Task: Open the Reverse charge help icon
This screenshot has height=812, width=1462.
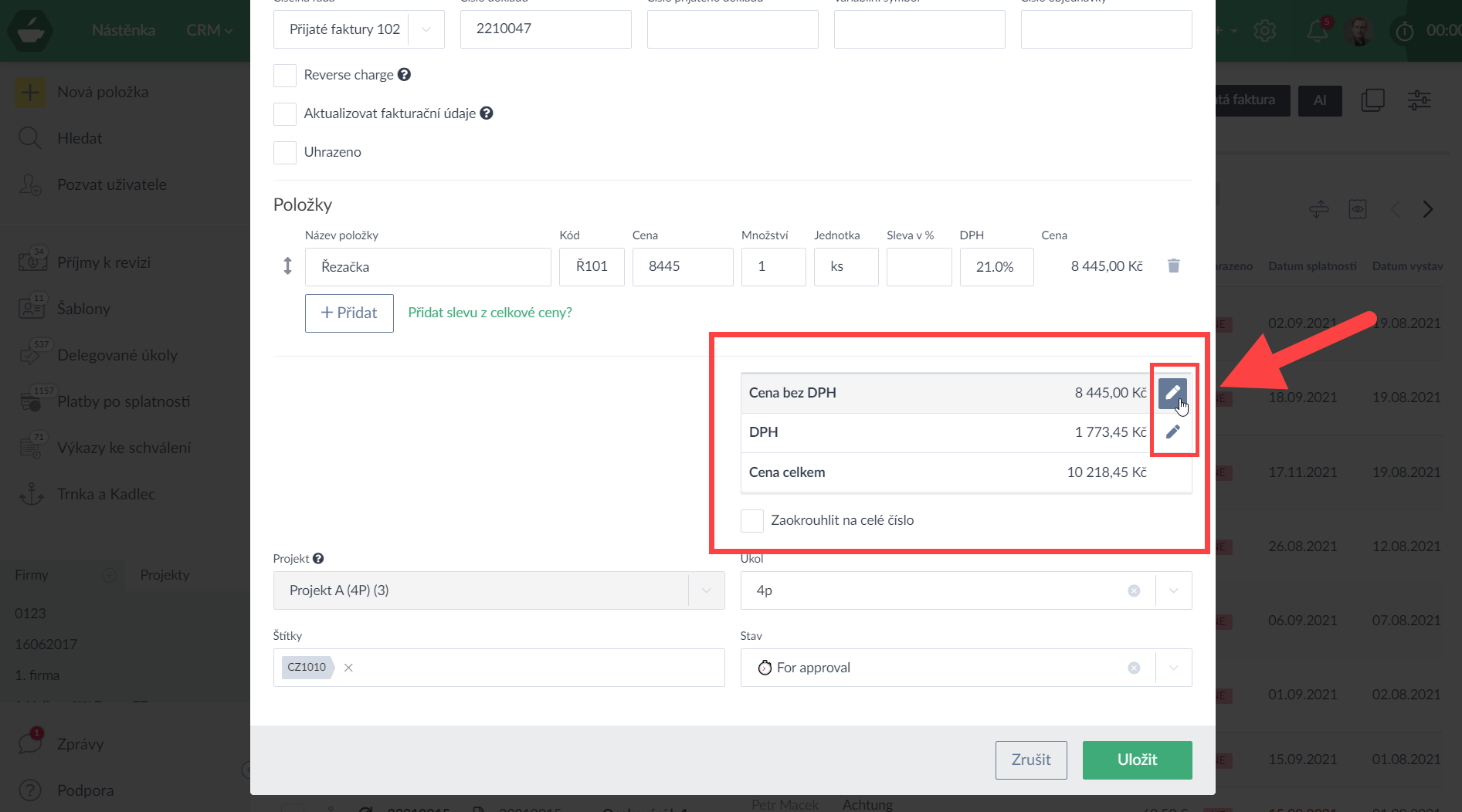Action: coord(404,75)
